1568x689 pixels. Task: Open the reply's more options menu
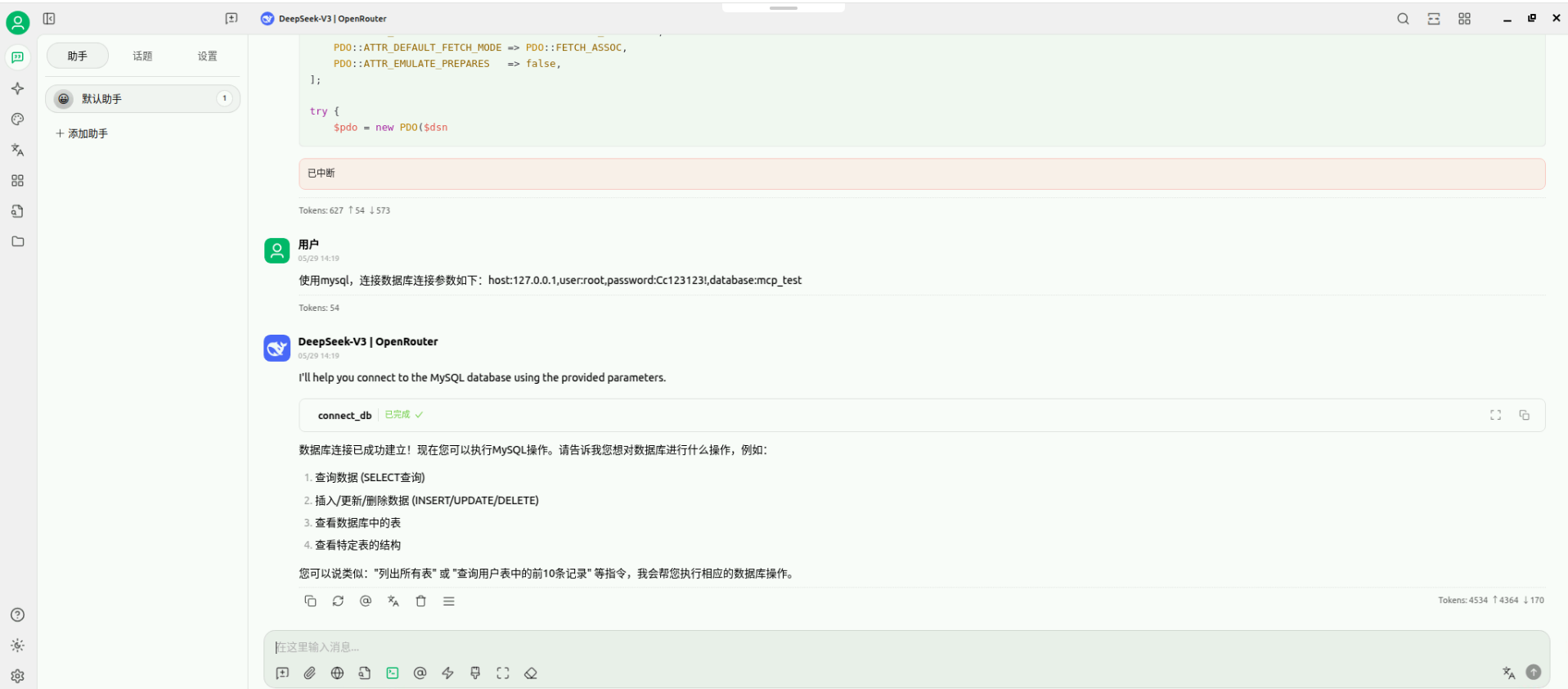point(449,601)
